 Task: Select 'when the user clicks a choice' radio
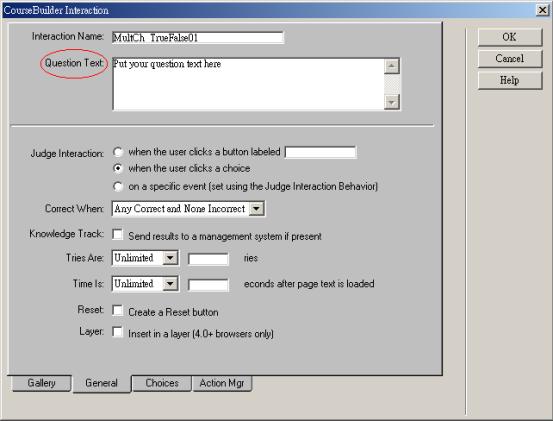[x=118, y=169]
